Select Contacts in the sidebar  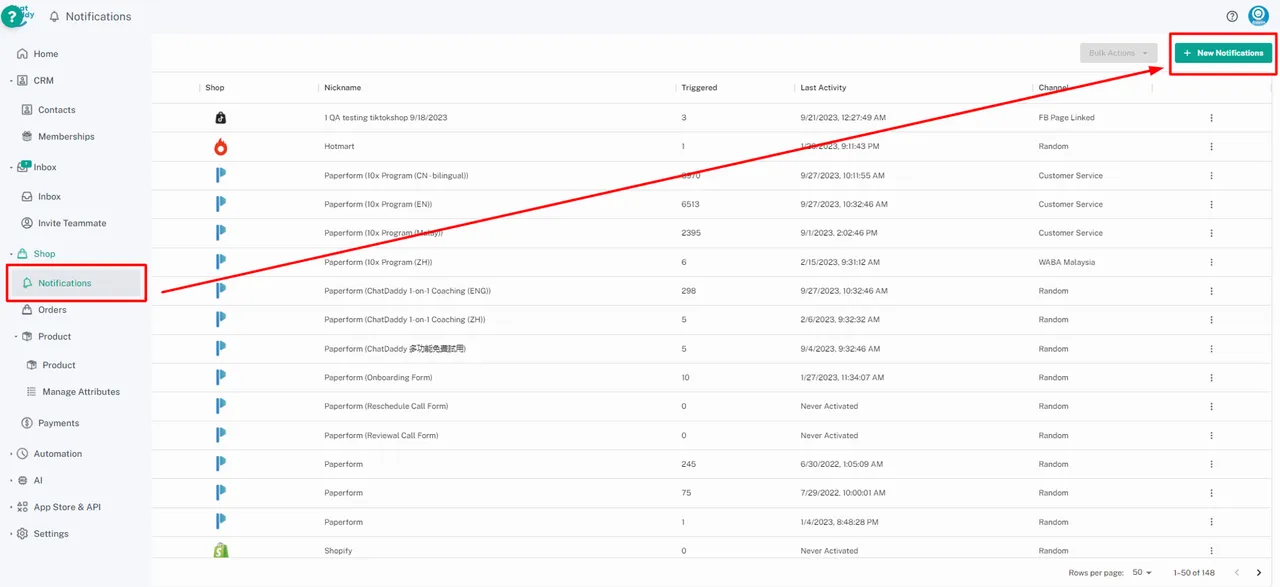pyautogui.click(x=56, y=110)
